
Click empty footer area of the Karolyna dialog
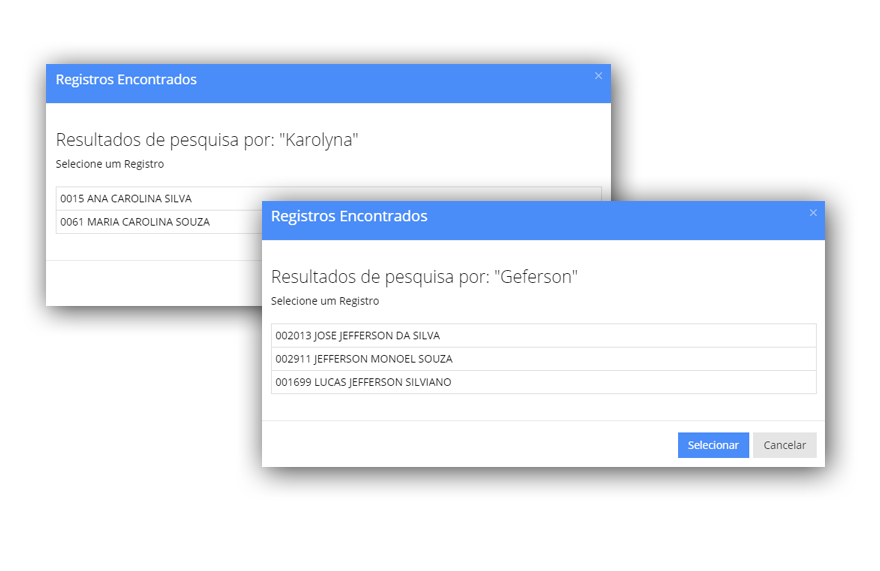[x=154, y=283]
